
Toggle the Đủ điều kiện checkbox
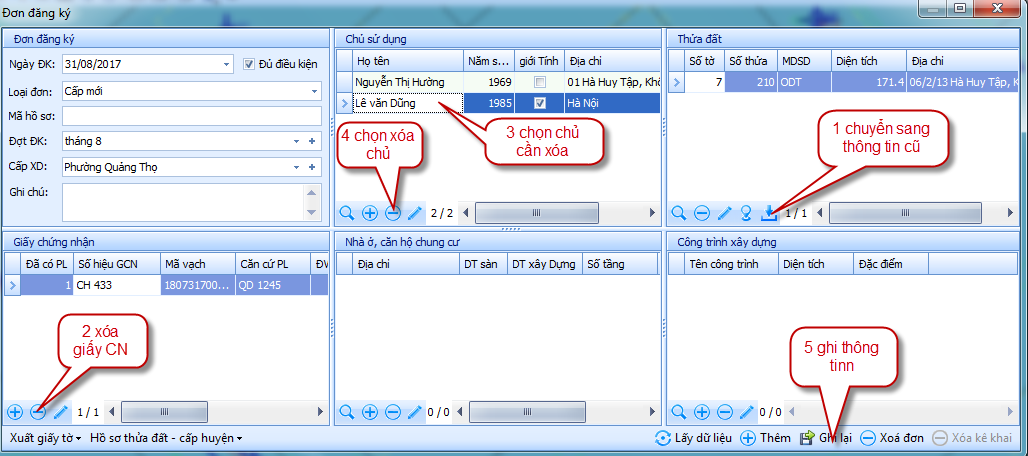coord(251,64)
